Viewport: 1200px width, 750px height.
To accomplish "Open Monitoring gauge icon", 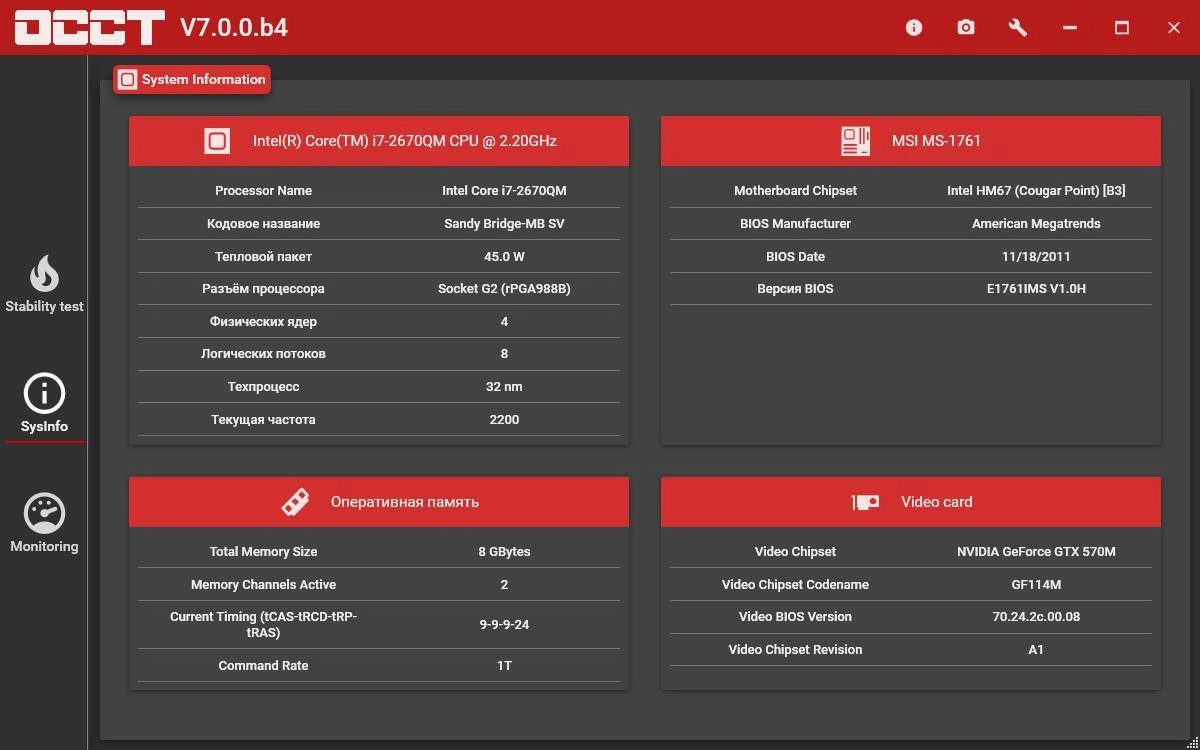I will tap(44, 513).
